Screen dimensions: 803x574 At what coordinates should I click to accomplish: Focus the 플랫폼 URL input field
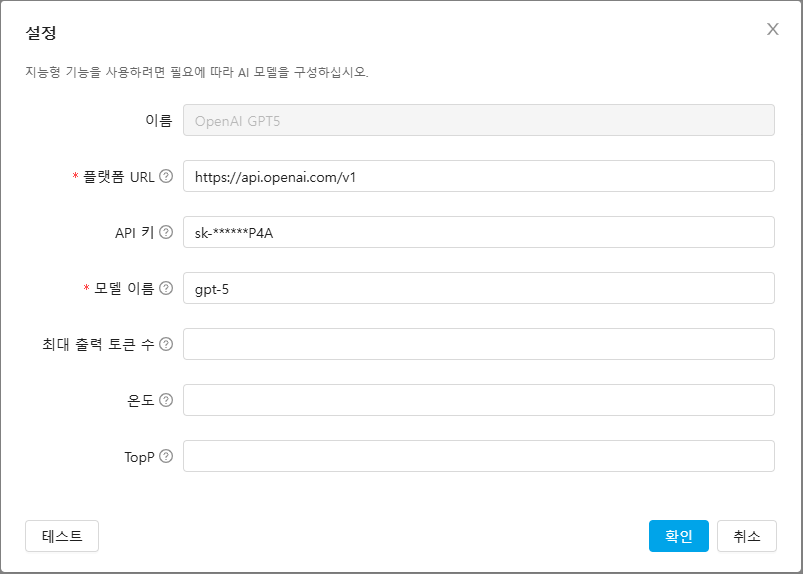point(479,176)
